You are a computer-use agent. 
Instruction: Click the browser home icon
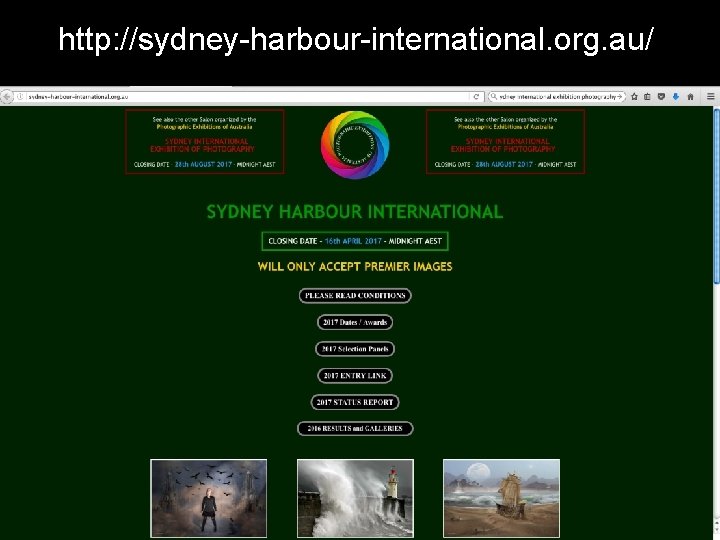690,96
